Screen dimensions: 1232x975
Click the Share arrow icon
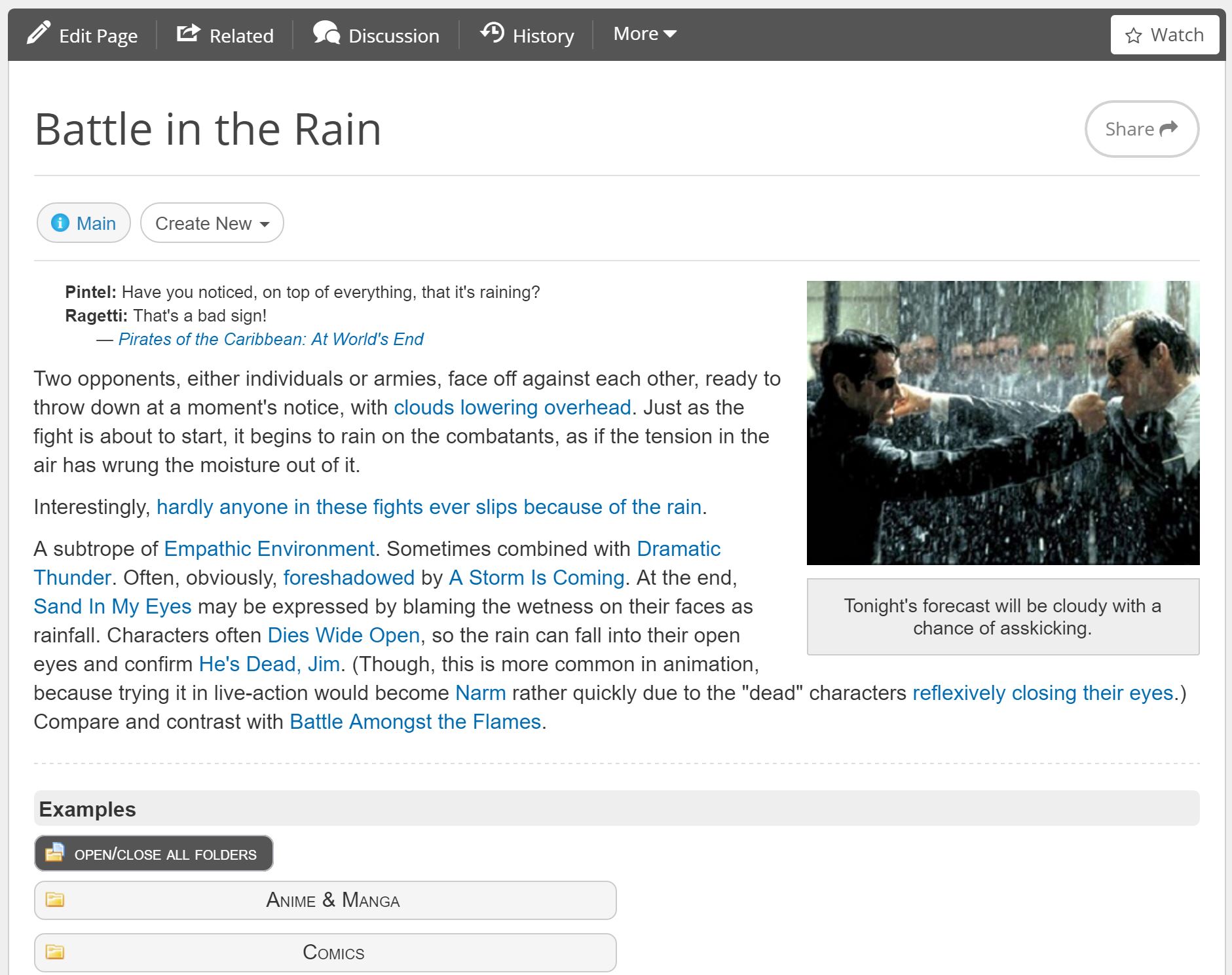click(x=1171, y=128)
